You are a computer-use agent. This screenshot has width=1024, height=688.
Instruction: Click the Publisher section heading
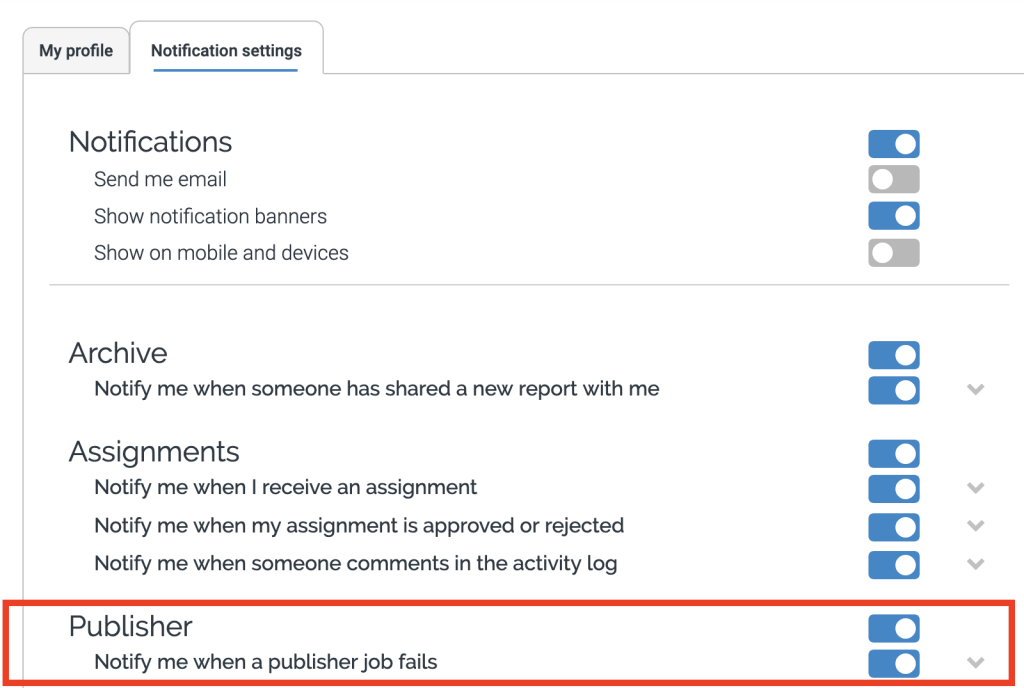130,627
